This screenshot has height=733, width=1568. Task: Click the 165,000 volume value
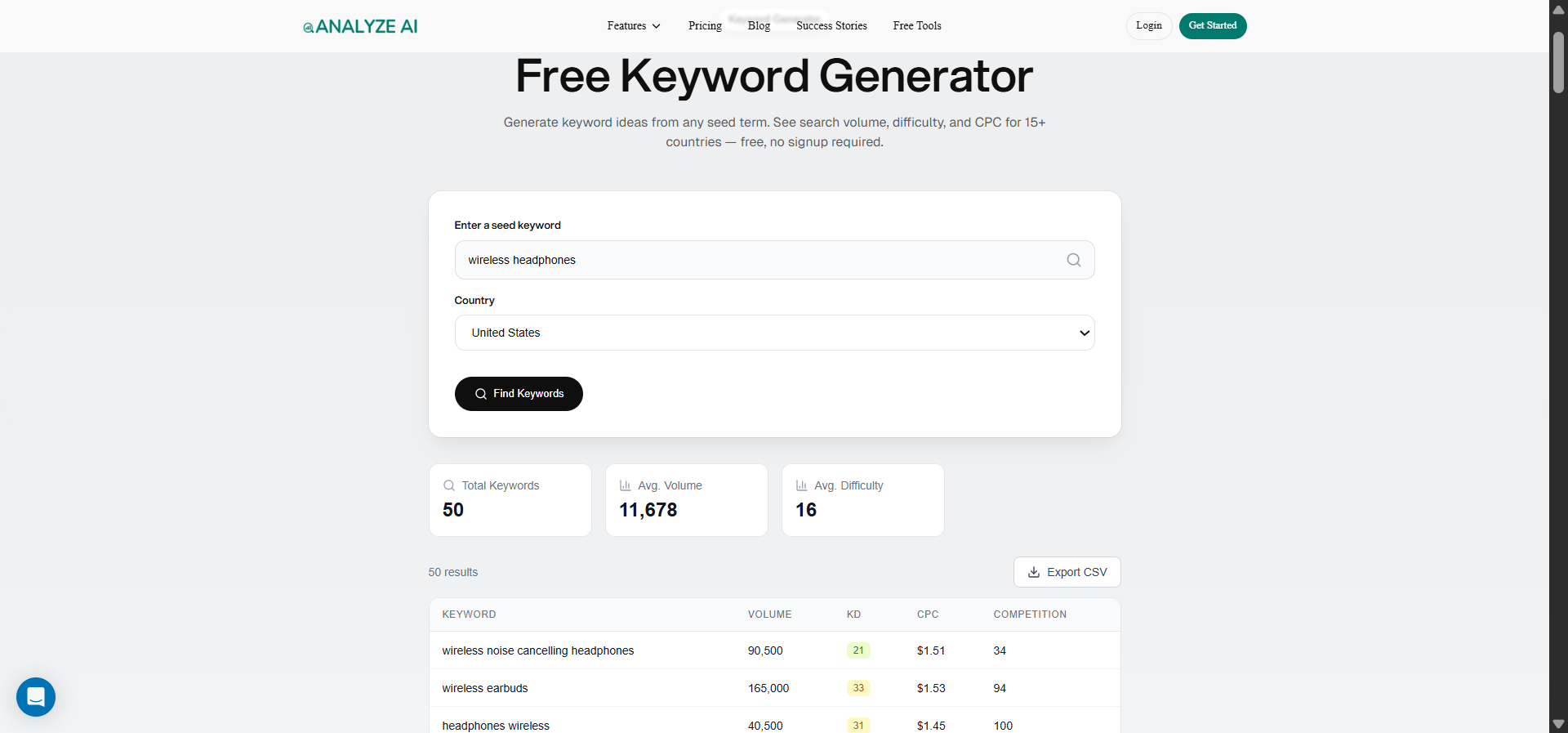click(x=768, y=688)
